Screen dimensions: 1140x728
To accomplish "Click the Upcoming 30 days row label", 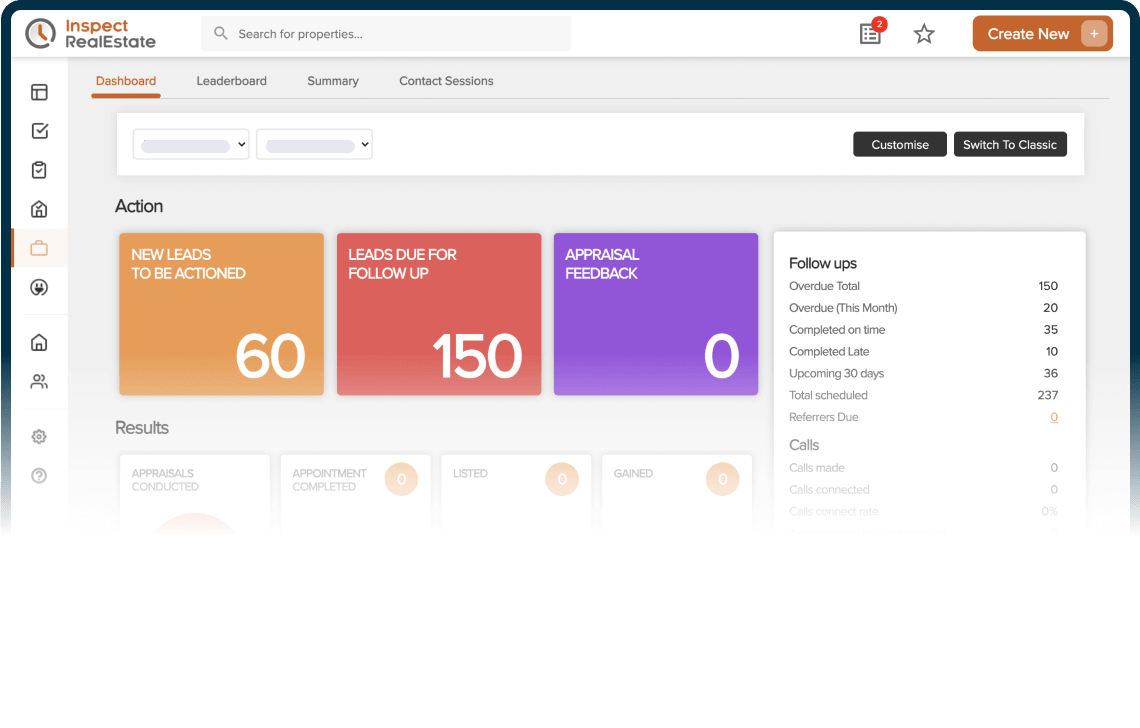I will pyautogui.click(x=837, y=373).
